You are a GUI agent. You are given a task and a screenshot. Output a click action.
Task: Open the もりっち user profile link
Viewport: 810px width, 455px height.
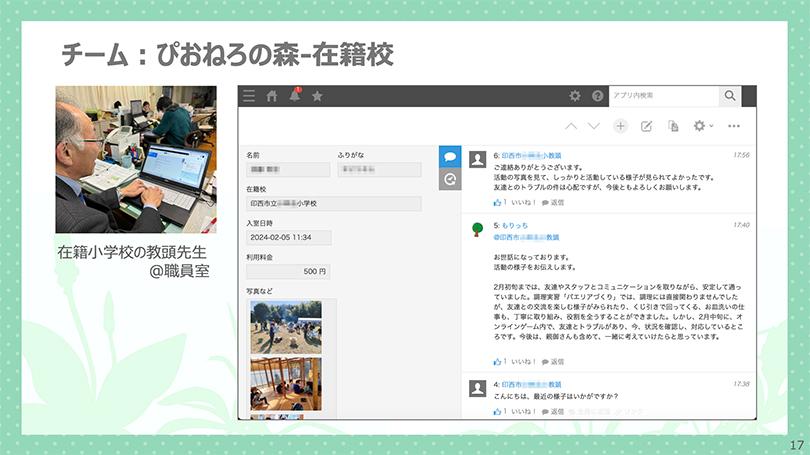[516, 225]
